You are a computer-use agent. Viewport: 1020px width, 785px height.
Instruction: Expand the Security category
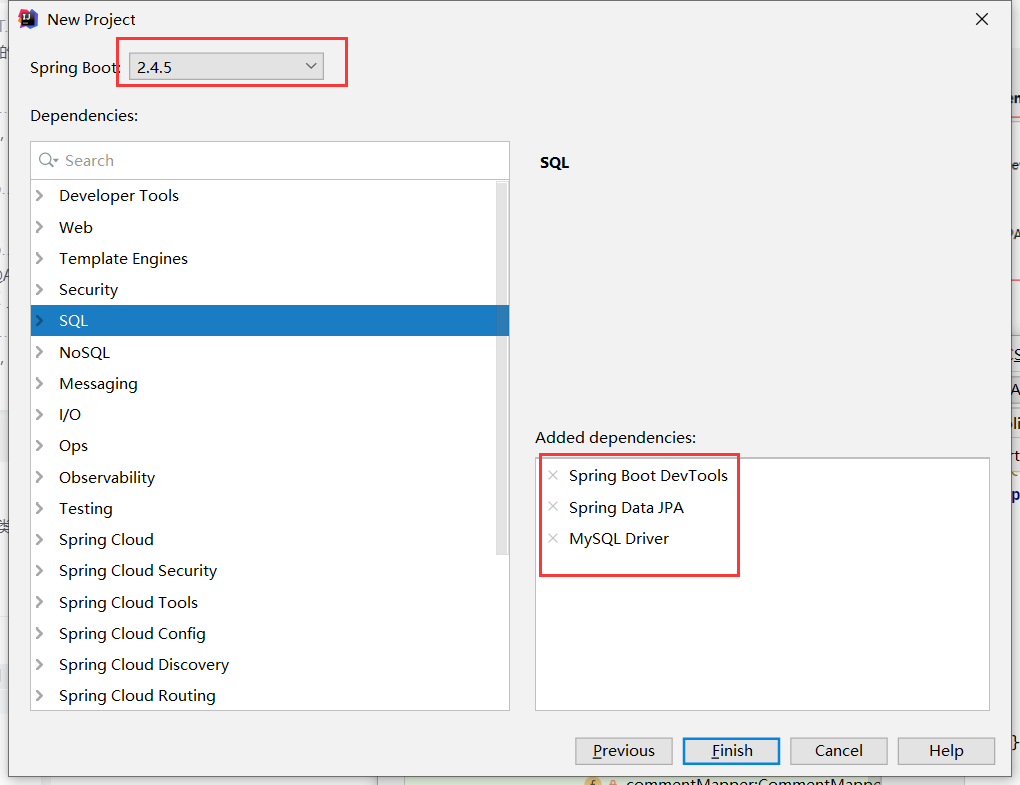pos(40,289)
